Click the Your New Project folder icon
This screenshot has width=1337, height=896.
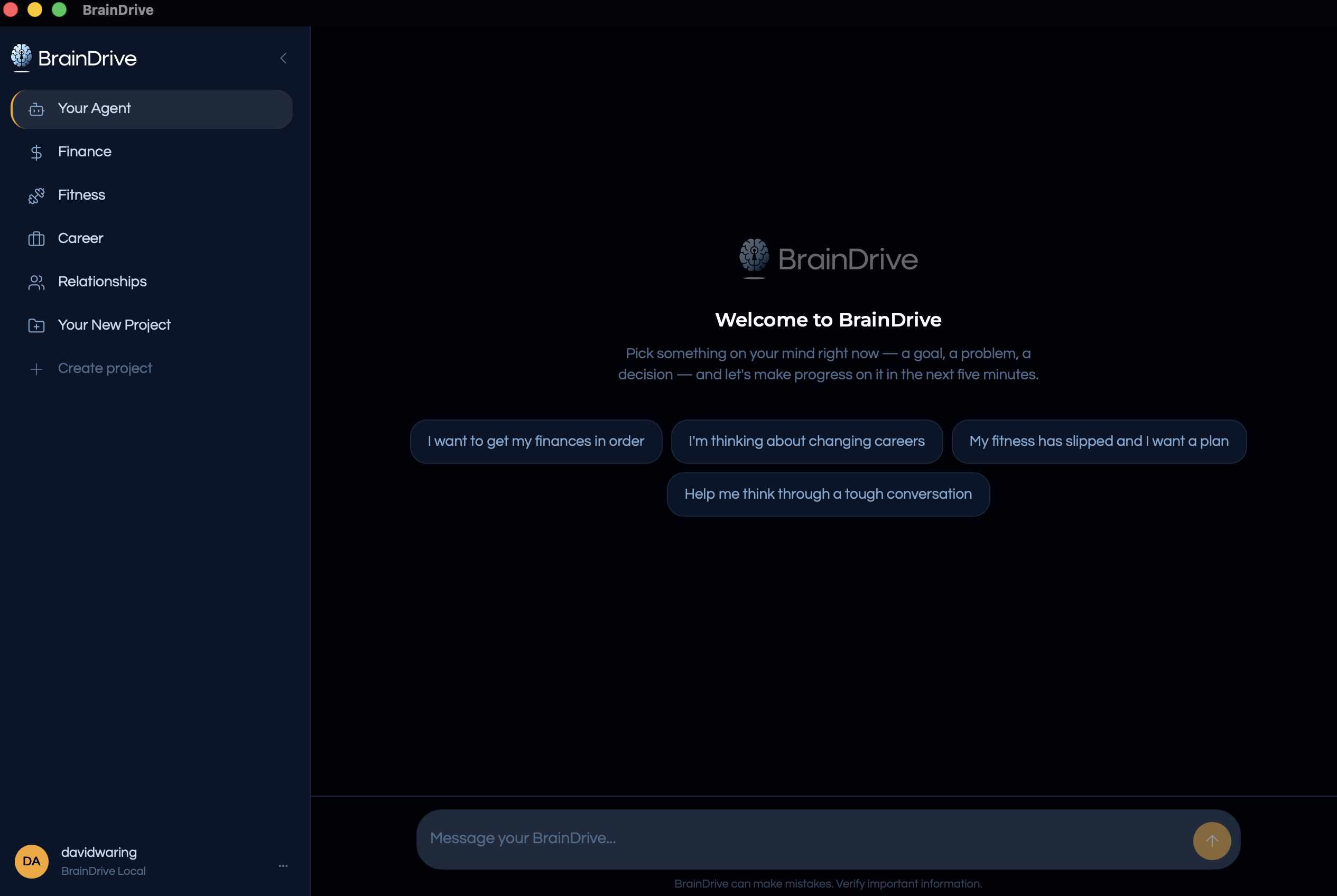(36, 326)
